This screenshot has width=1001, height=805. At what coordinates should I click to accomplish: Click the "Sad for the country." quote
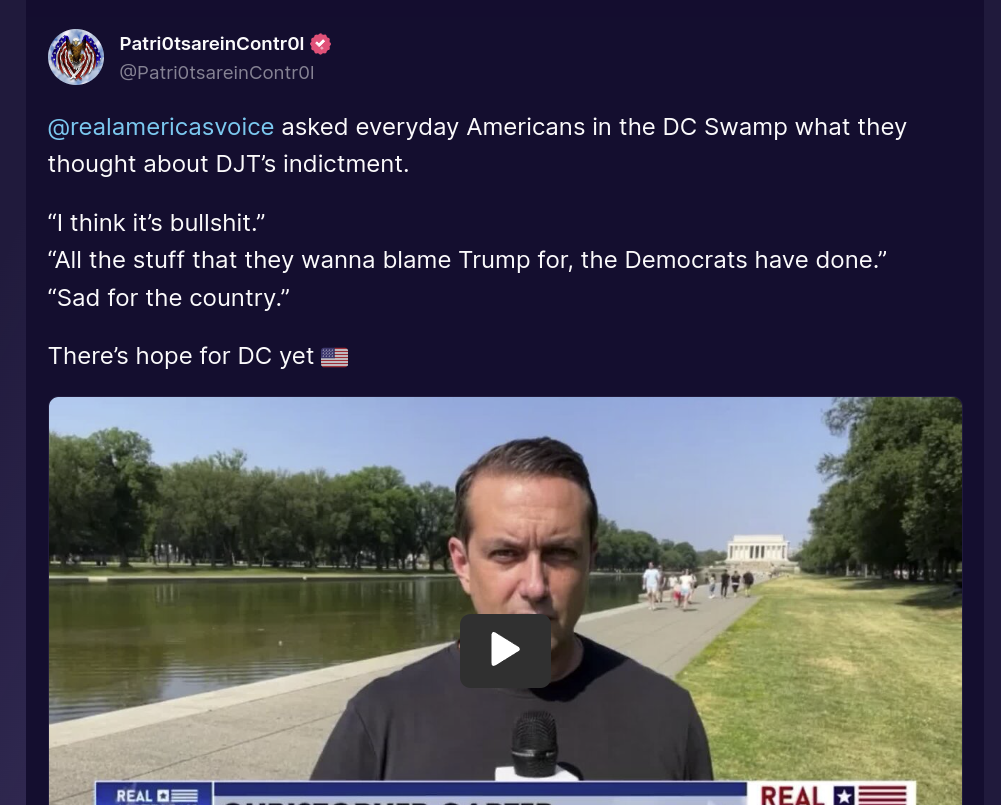coord(169,298)
